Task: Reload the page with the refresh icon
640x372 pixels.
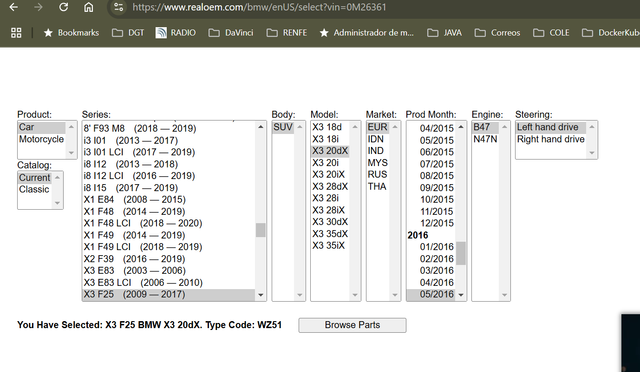Action: 63,7
